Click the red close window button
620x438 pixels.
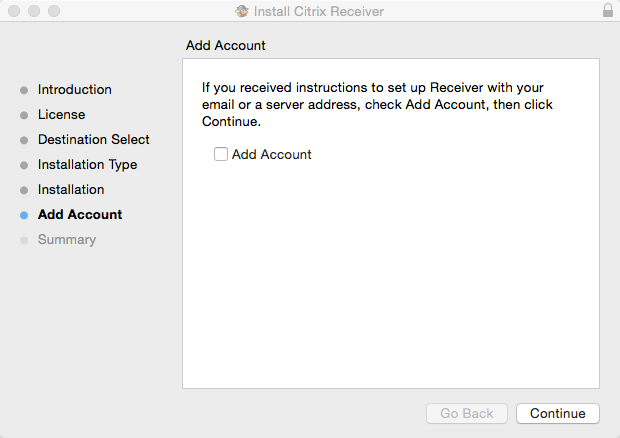[14, 11]
